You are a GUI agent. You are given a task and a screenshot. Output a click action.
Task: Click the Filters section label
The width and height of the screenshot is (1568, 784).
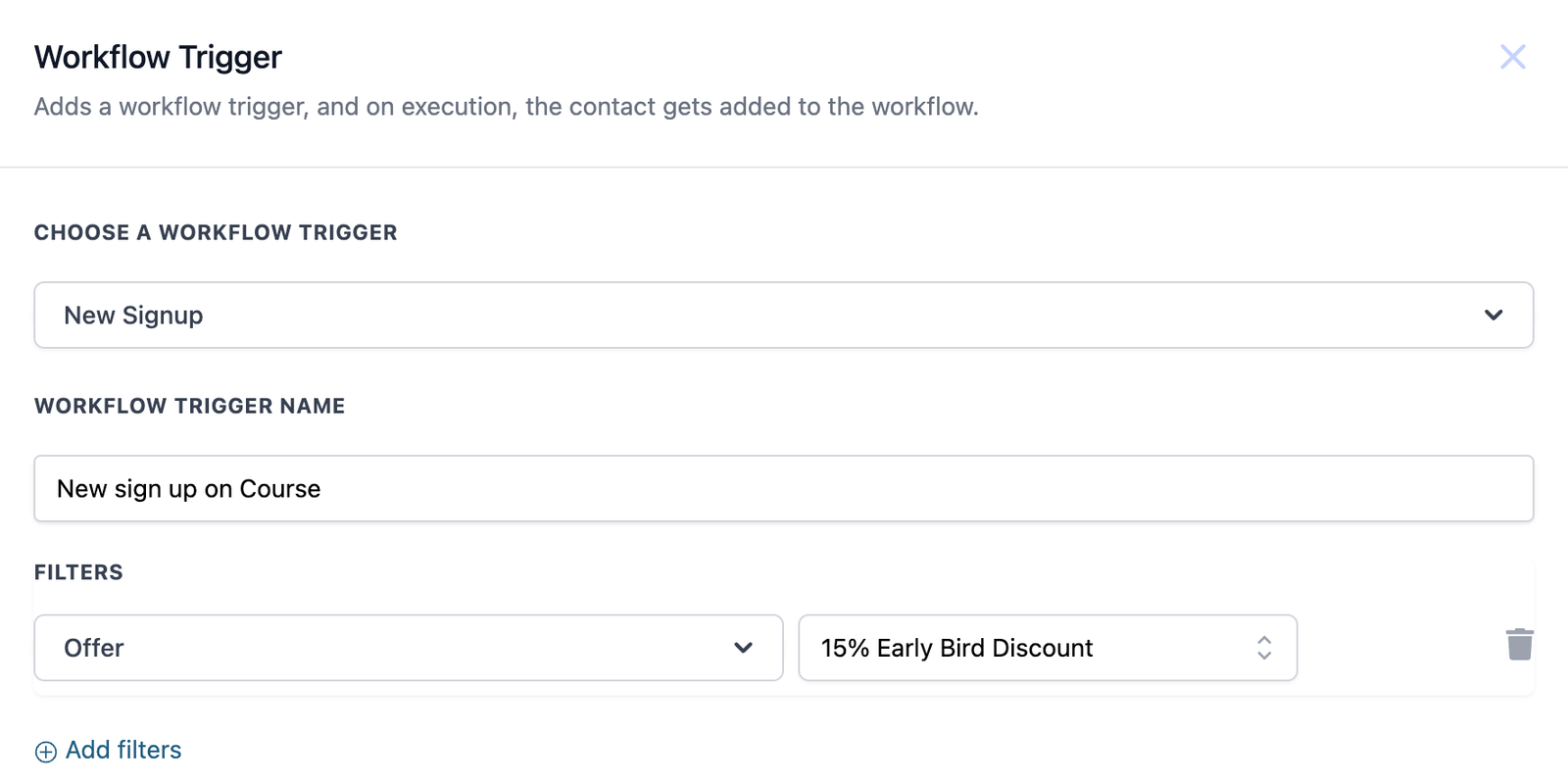pos(78,572)
